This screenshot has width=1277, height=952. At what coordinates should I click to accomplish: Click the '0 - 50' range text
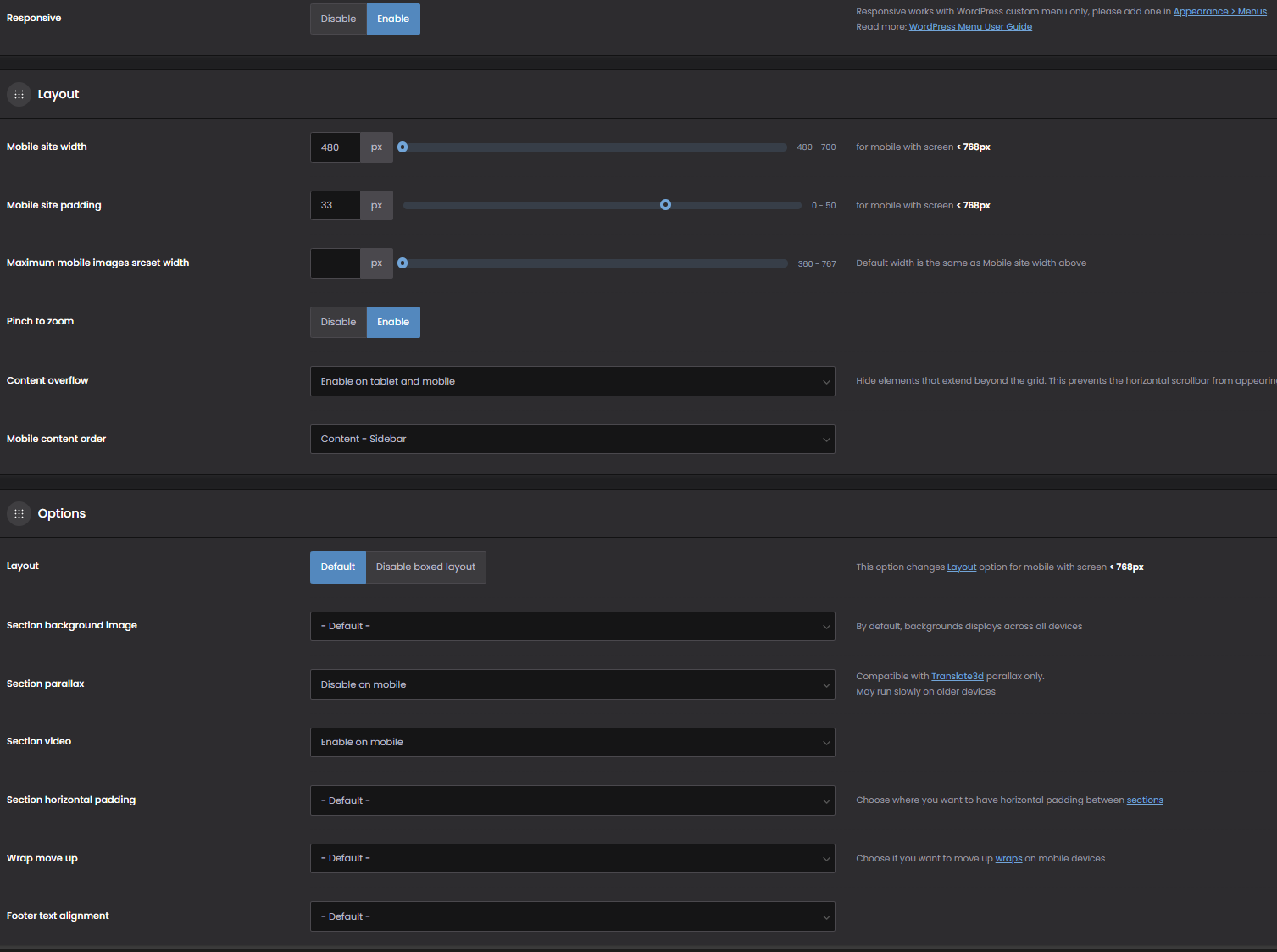pos(824,206)
